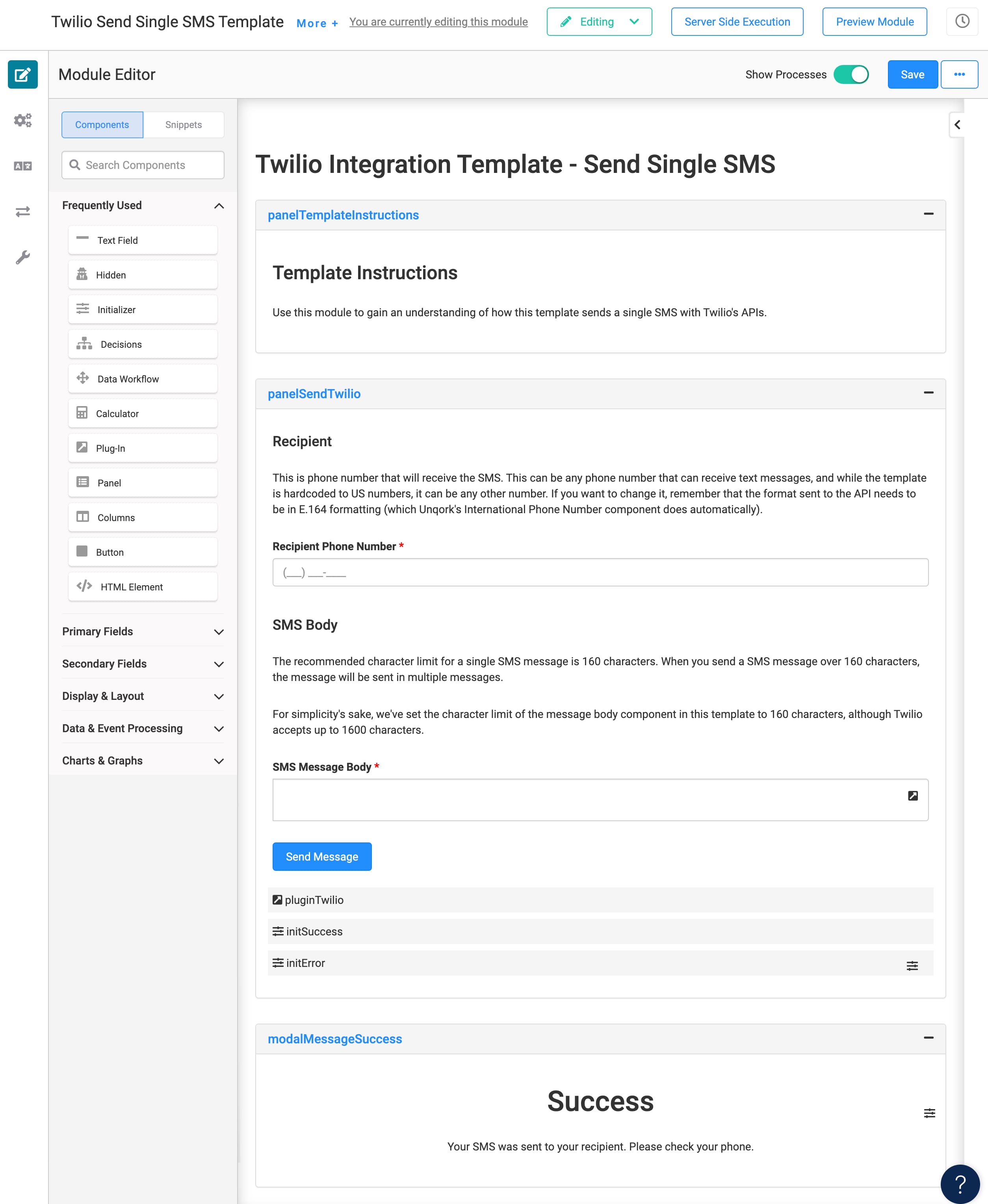The width and height of the screenshot is (988, 1204).
Task: Open settings icon on the initError row
Action: (x=912, y=966)
